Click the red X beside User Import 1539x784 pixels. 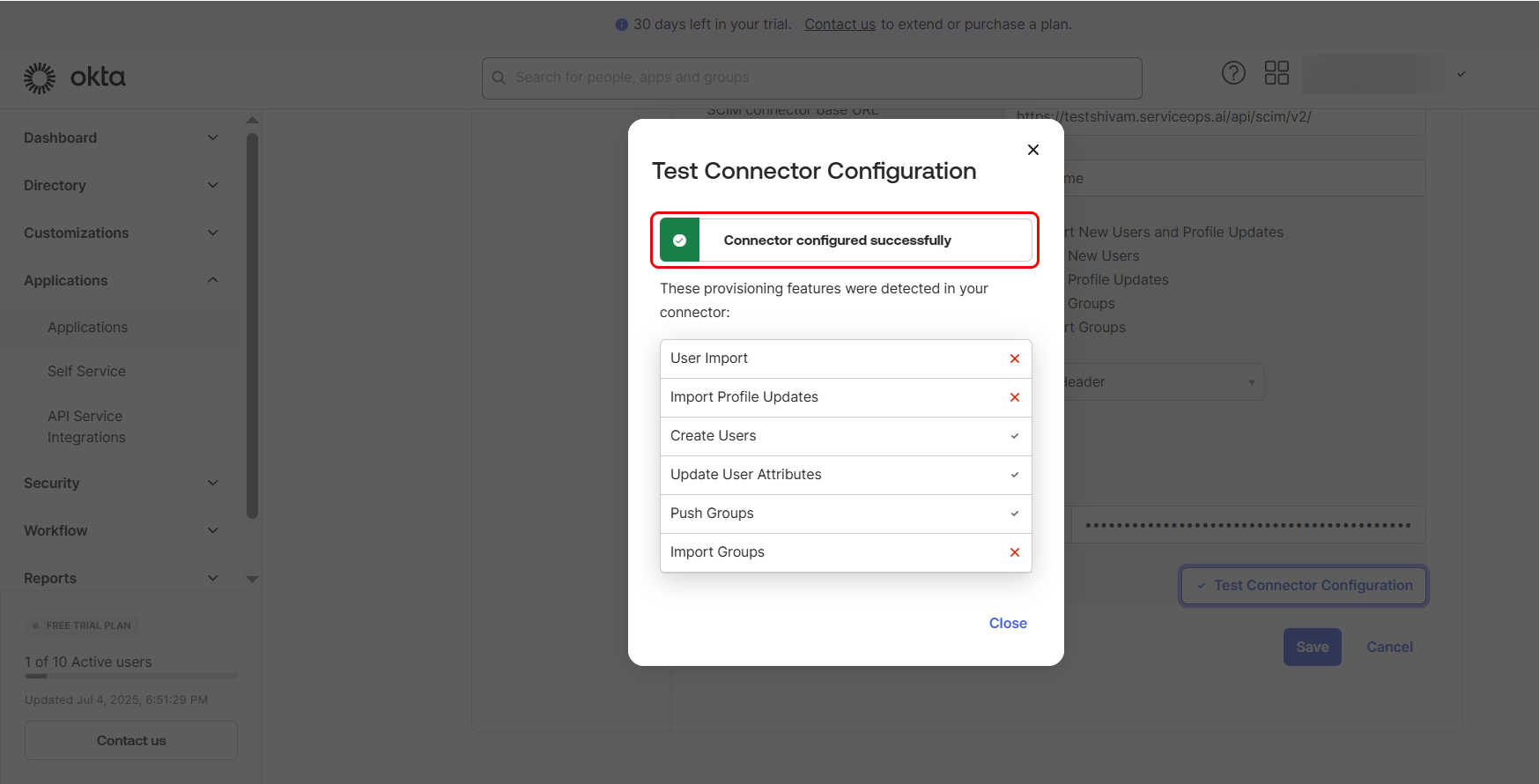(1015, 359)
